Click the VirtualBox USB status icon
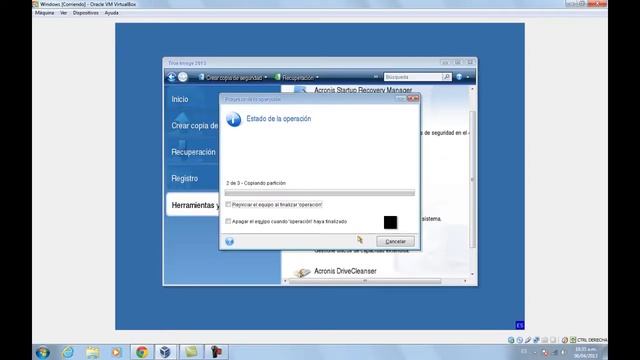The image size is (640, 360). (x=528, y=340)
